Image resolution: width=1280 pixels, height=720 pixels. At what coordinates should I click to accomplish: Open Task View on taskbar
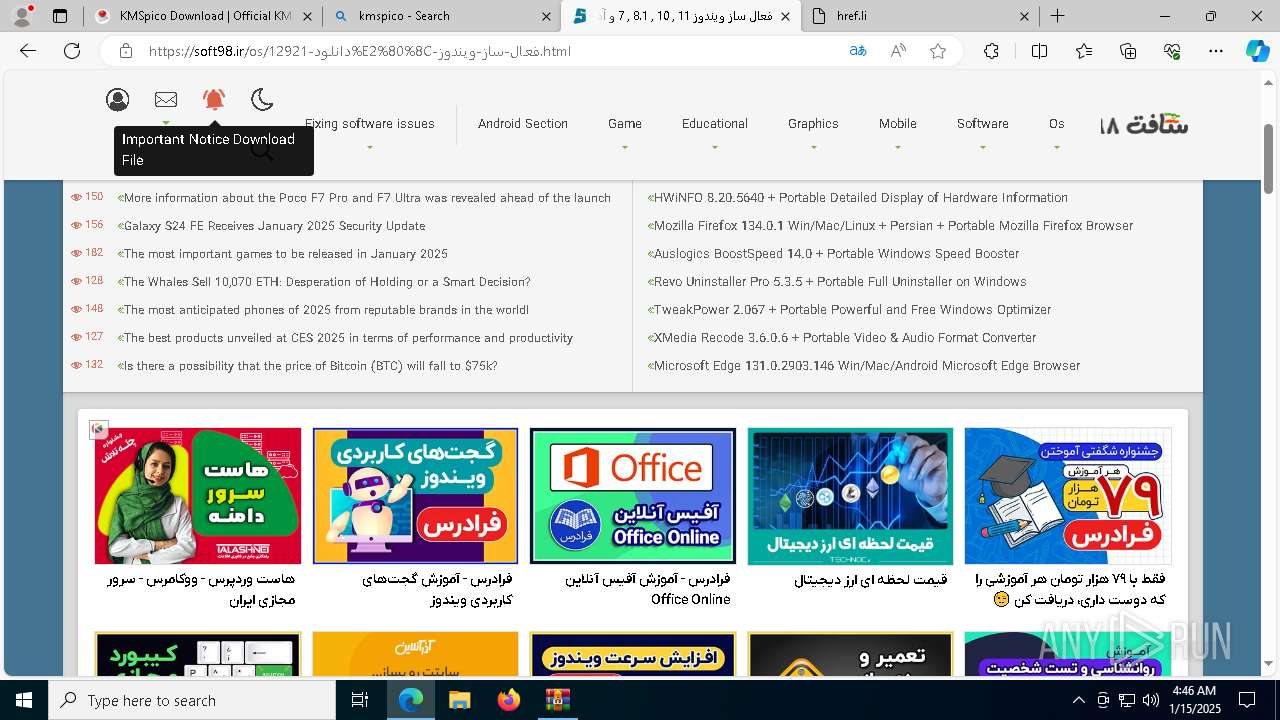360,700
